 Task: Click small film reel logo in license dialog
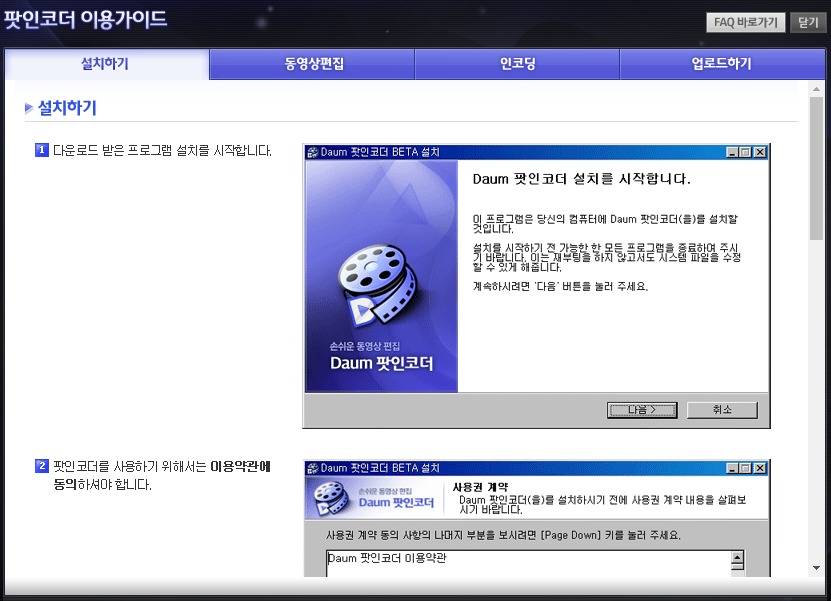click(332, 498)
